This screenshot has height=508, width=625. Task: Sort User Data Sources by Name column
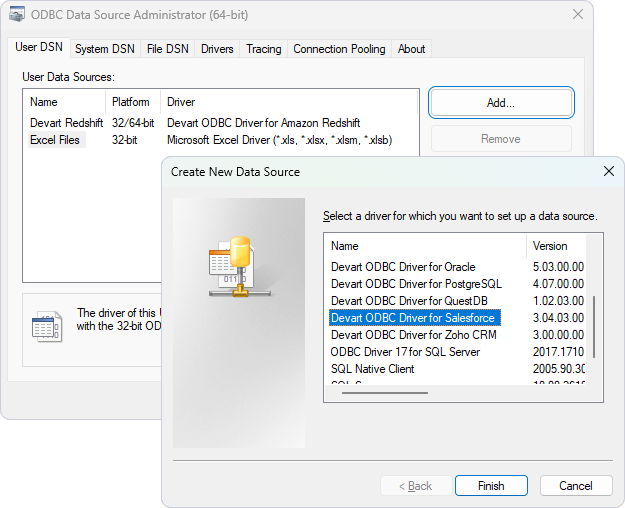pyautogui.click(x=65, y=102)
